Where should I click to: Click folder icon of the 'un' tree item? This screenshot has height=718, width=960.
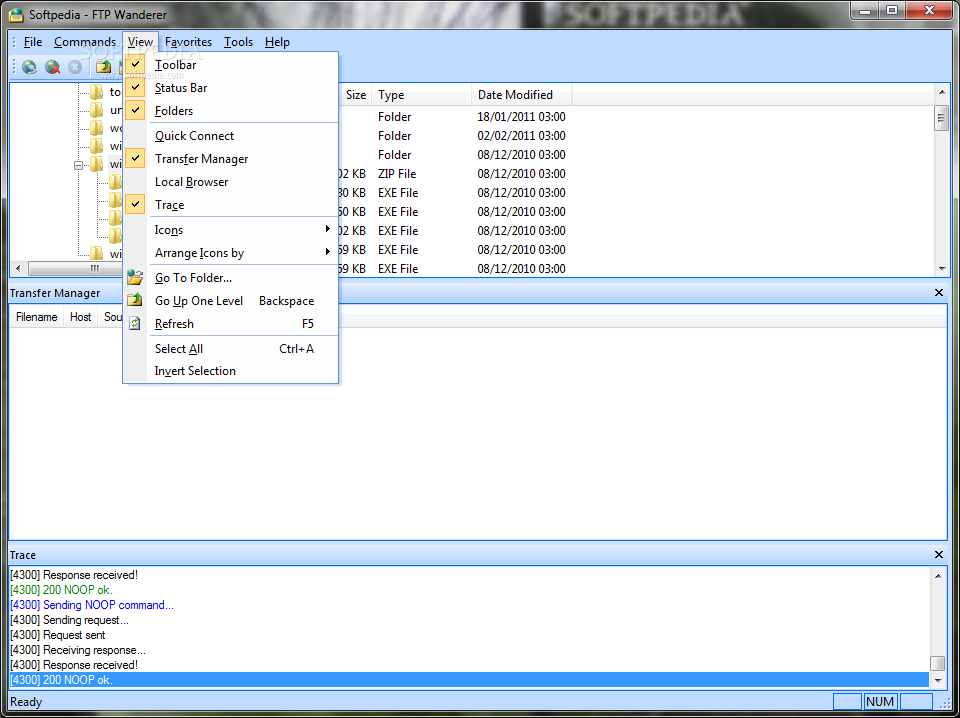tap(97, 110)
